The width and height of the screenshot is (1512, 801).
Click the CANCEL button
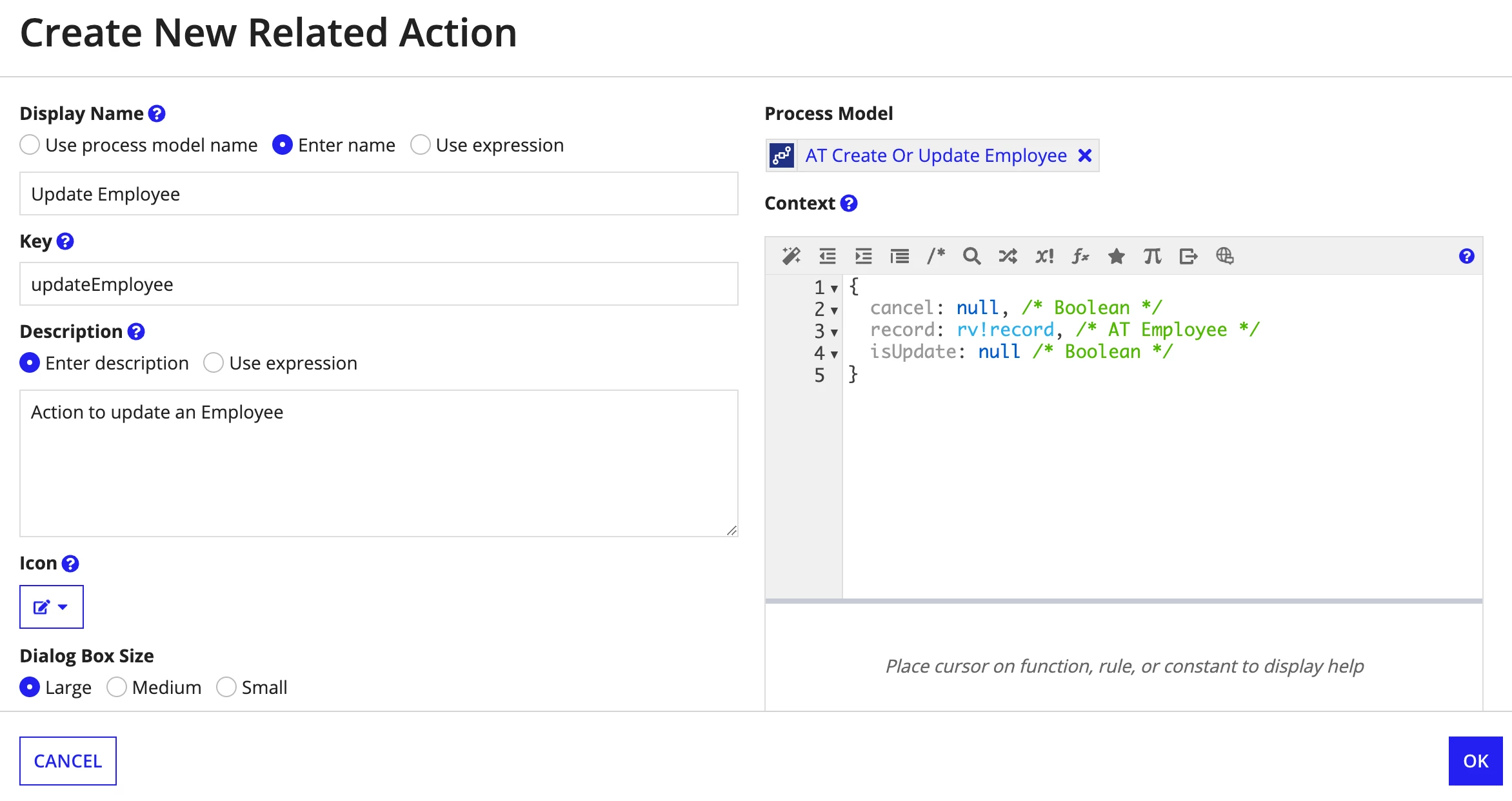pyautogui.click(x=68, y=761)
